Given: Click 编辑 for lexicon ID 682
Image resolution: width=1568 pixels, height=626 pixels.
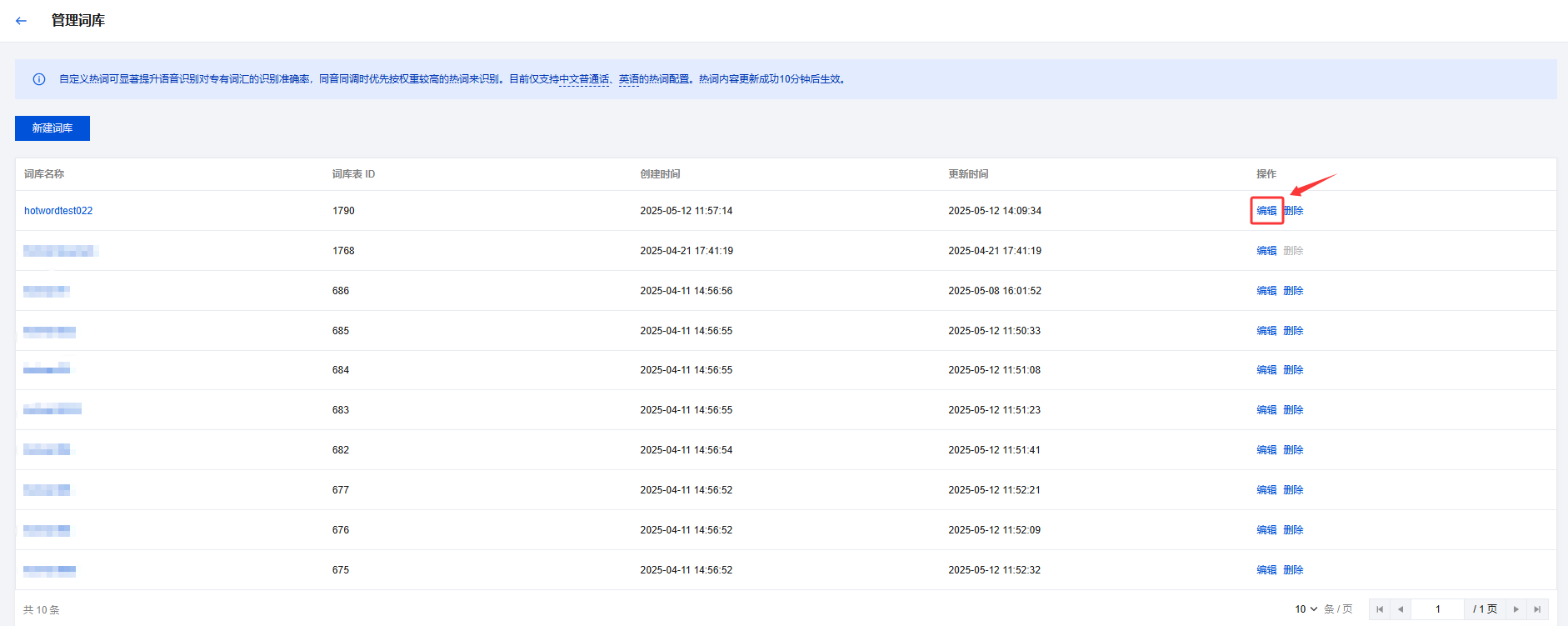Looking at the screenshot, I should pyautogui.click(x=1266, y=450).
